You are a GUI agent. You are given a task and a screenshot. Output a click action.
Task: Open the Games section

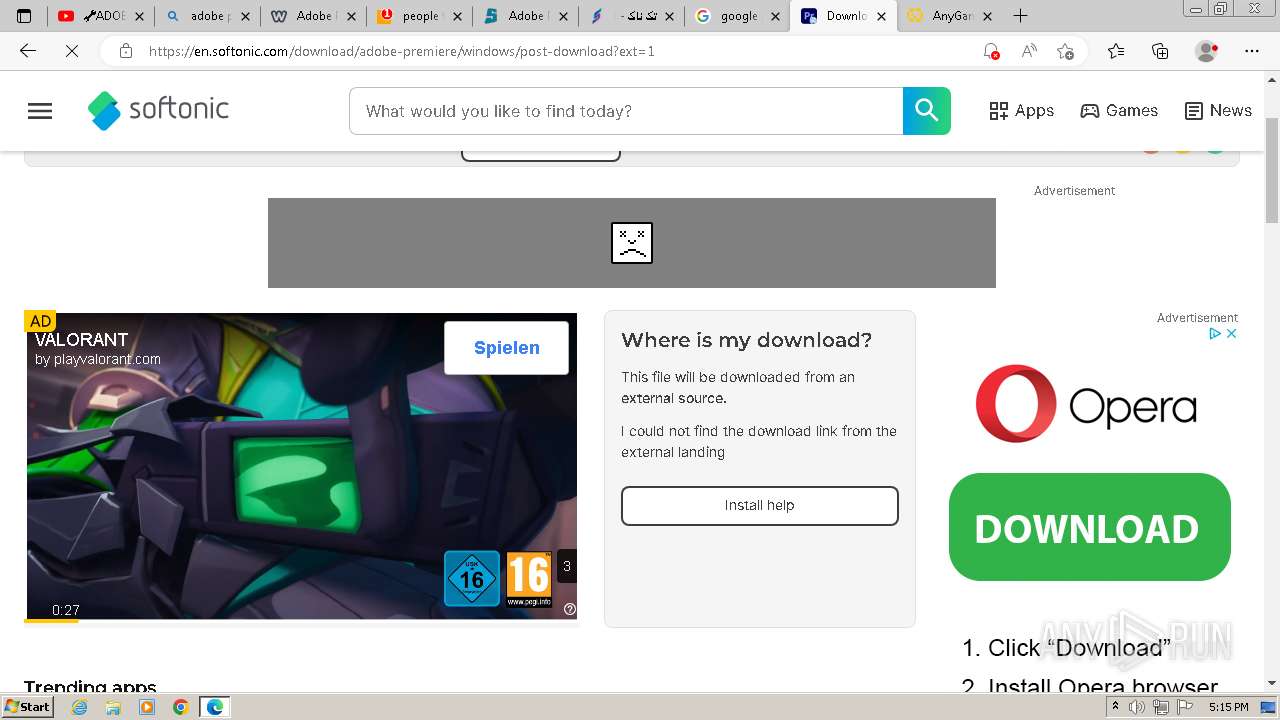tap(1119, 111)
